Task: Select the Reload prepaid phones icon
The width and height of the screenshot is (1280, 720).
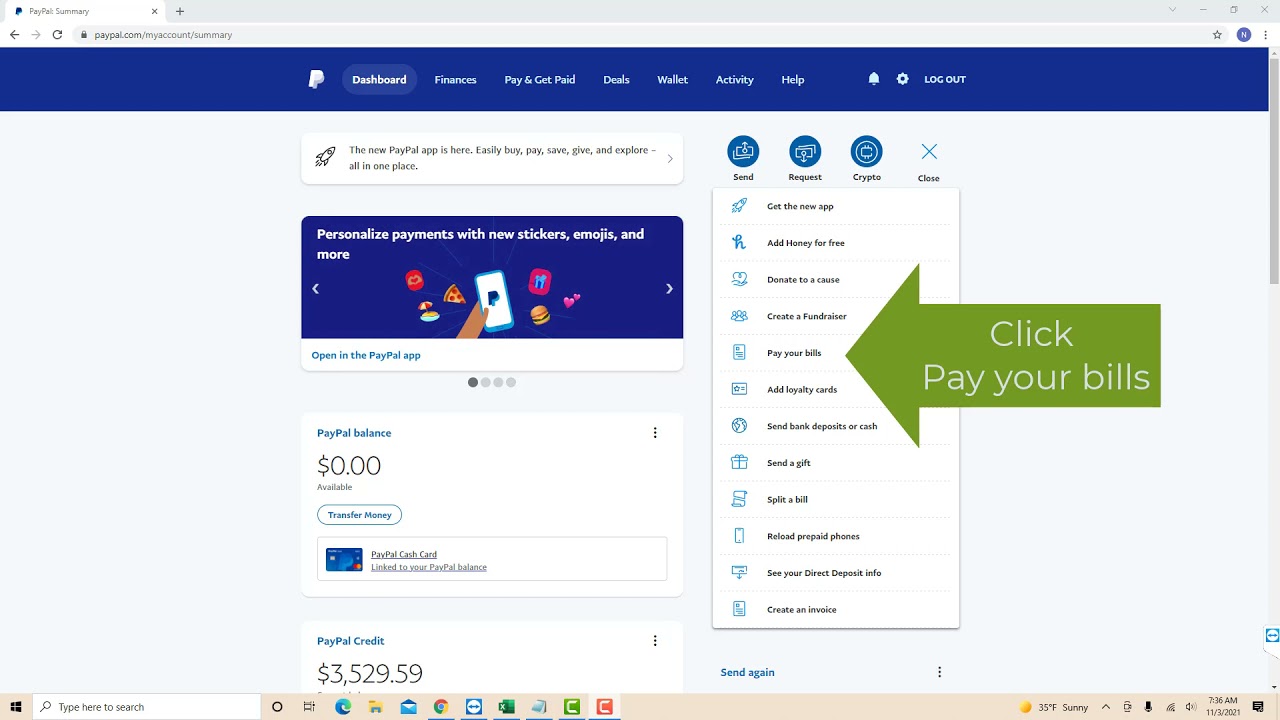Action: 739,535
